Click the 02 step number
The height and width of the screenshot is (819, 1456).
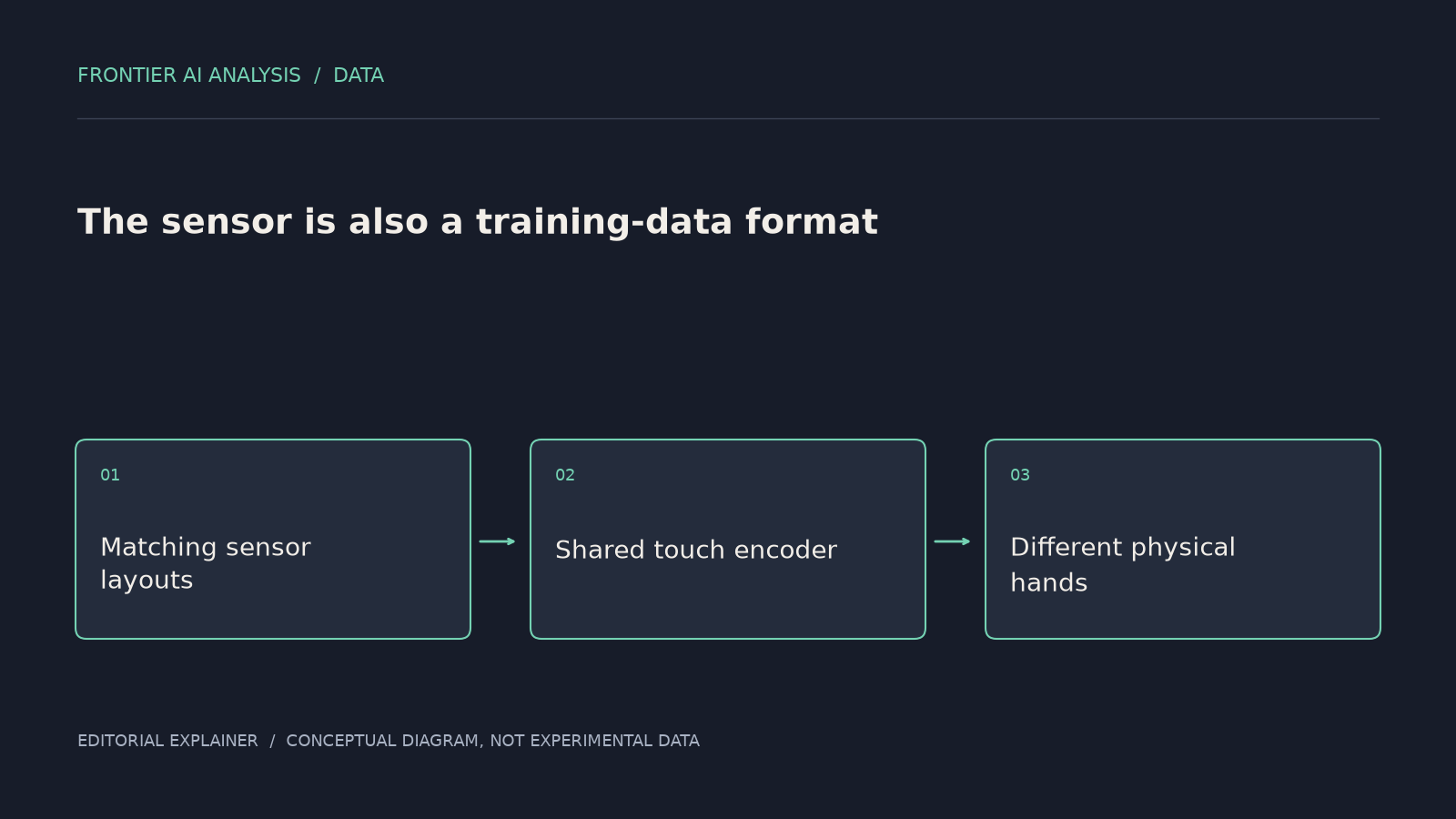click(x=565, y=475)
